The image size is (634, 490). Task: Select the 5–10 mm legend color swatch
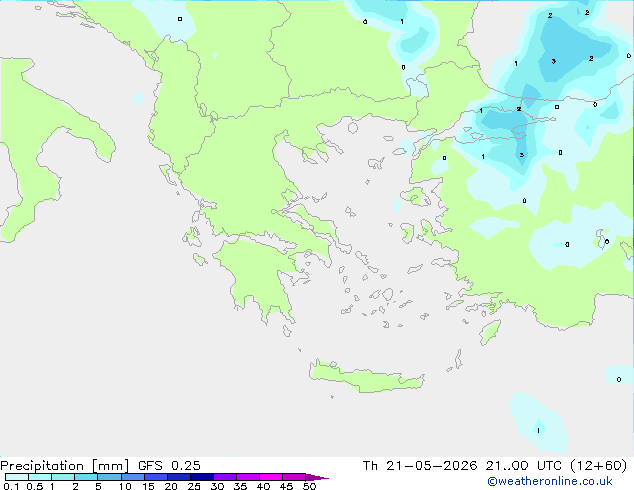[109, 477]
